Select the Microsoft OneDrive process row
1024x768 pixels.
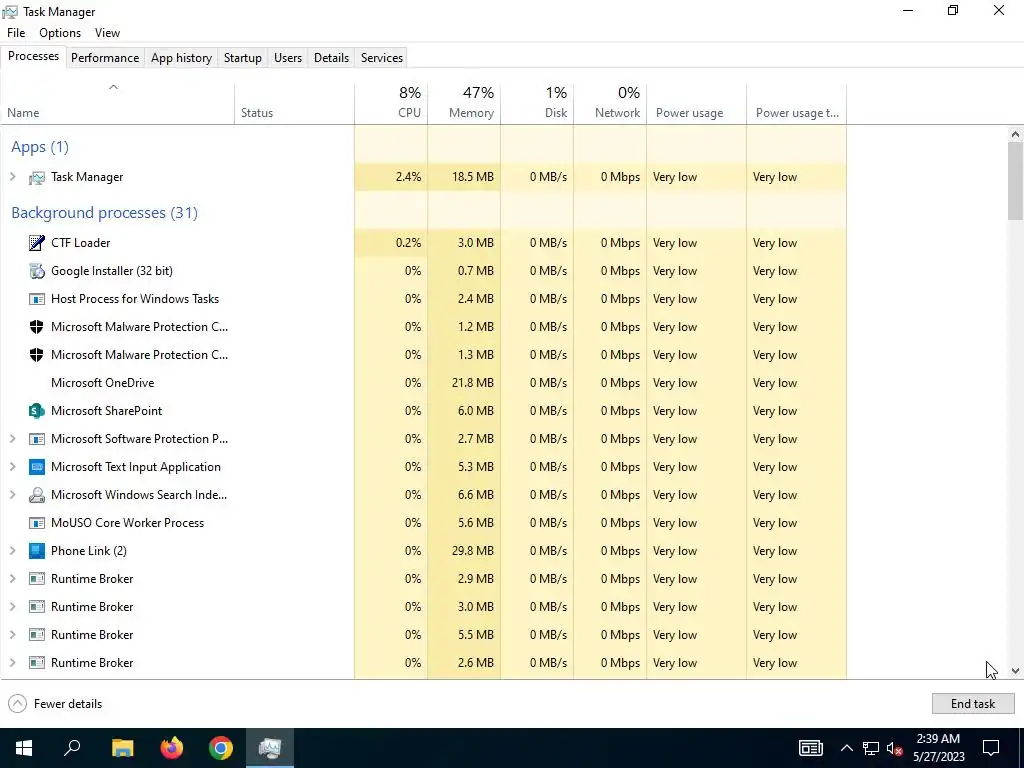(x=423, y=383)
